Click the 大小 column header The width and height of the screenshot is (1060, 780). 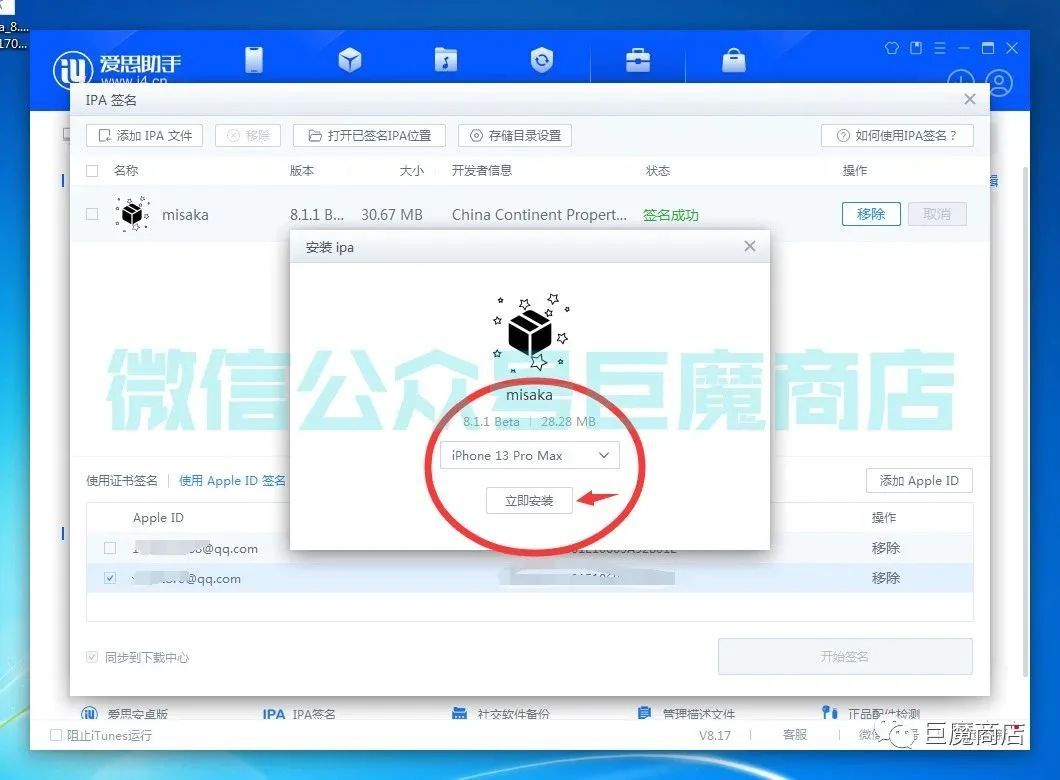click(411, 170)
